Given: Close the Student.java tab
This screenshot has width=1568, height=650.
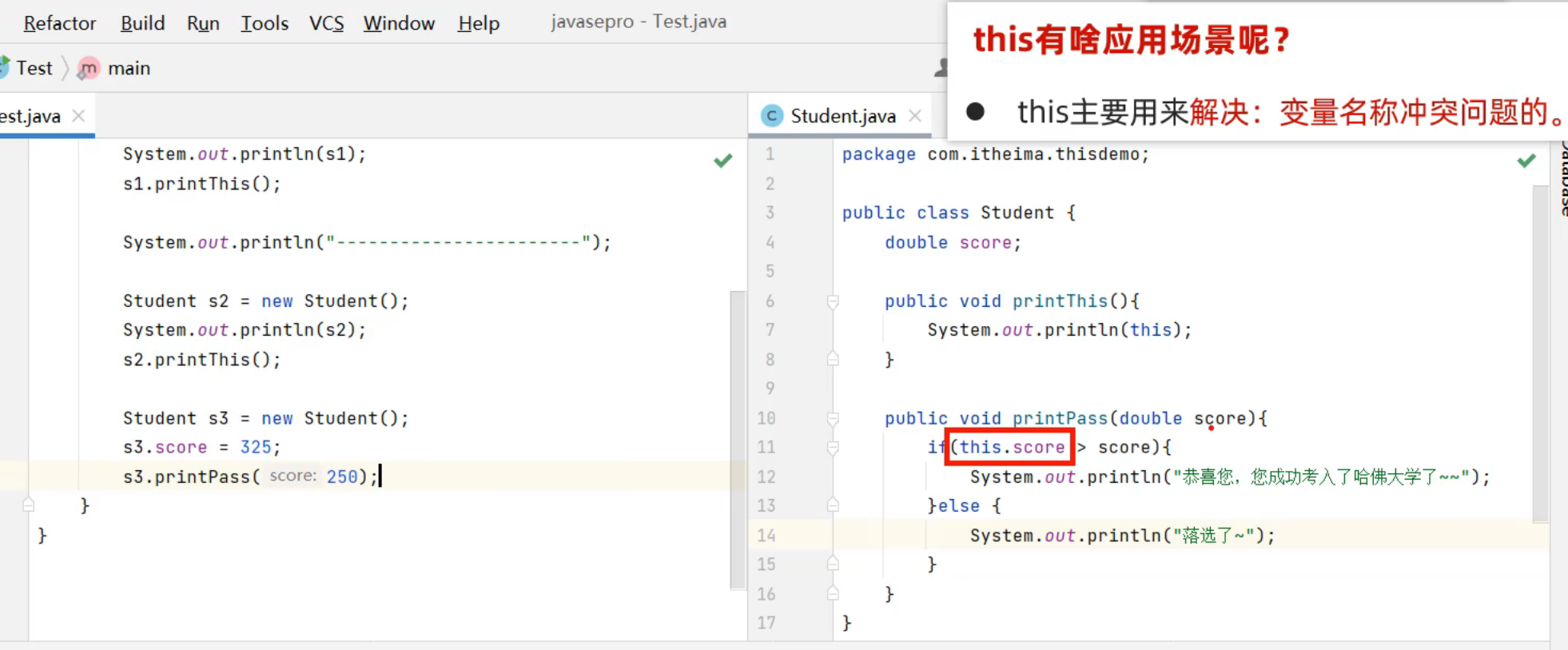Looking at the screenshot, I should point(915,116).
